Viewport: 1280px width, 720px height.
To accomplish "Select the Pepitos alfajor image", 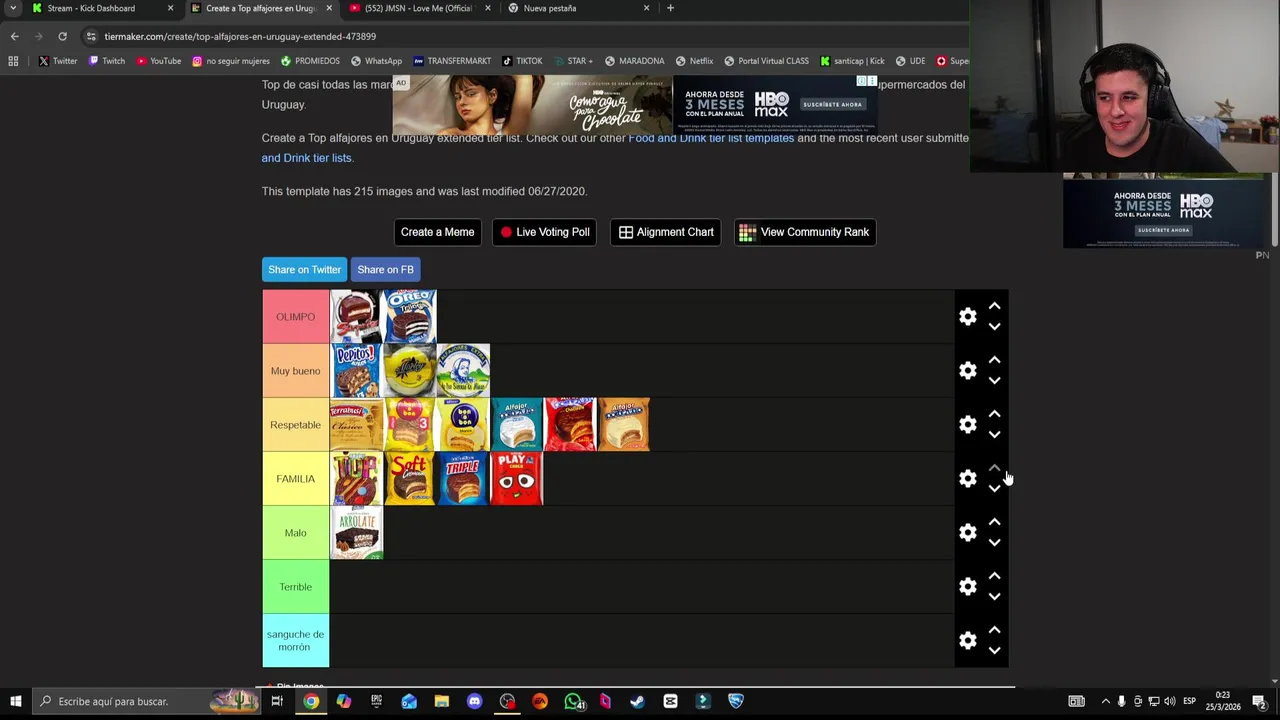I will [356, 371].
